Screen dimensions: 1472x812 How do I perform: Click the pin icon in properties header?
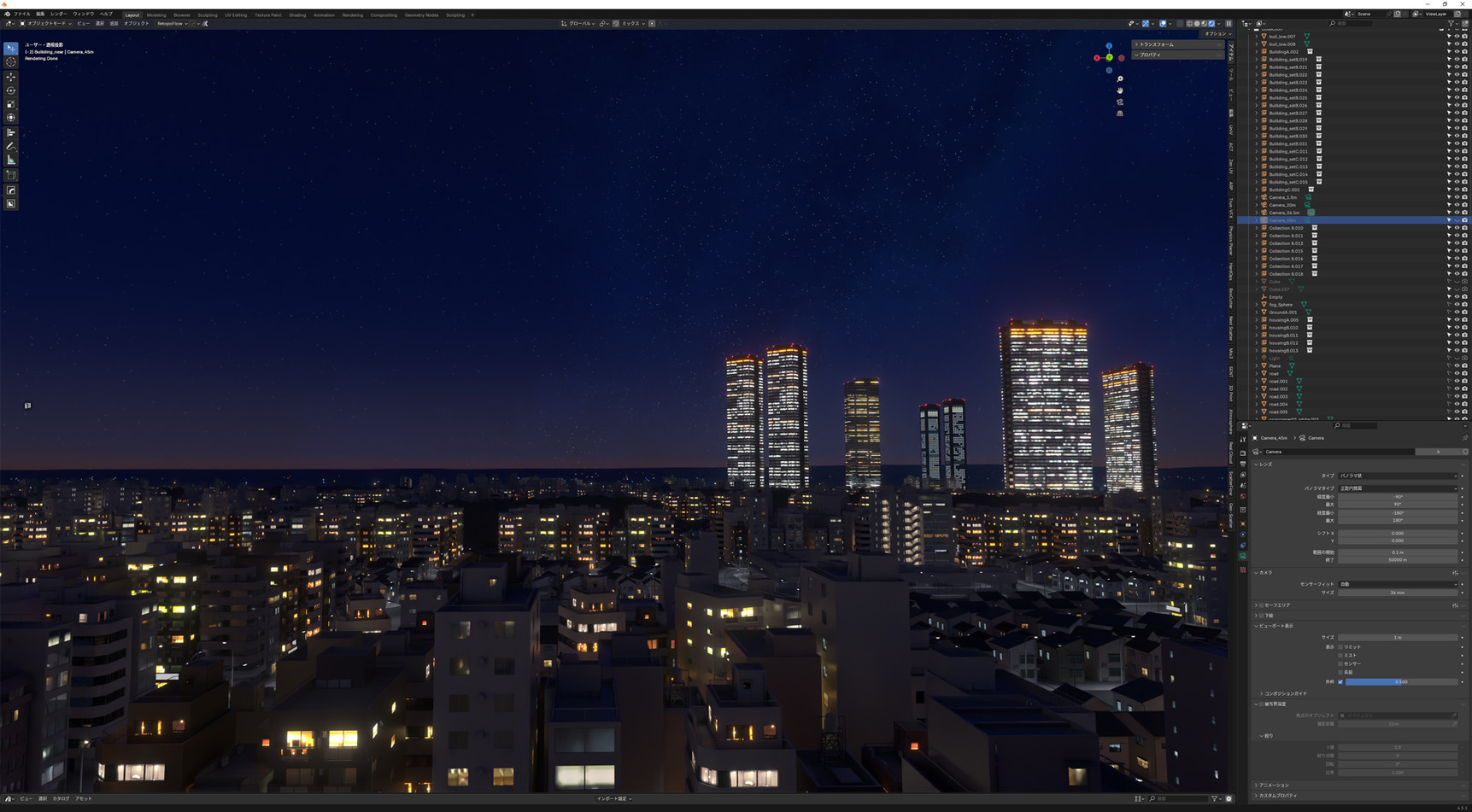coord(1464,438)
